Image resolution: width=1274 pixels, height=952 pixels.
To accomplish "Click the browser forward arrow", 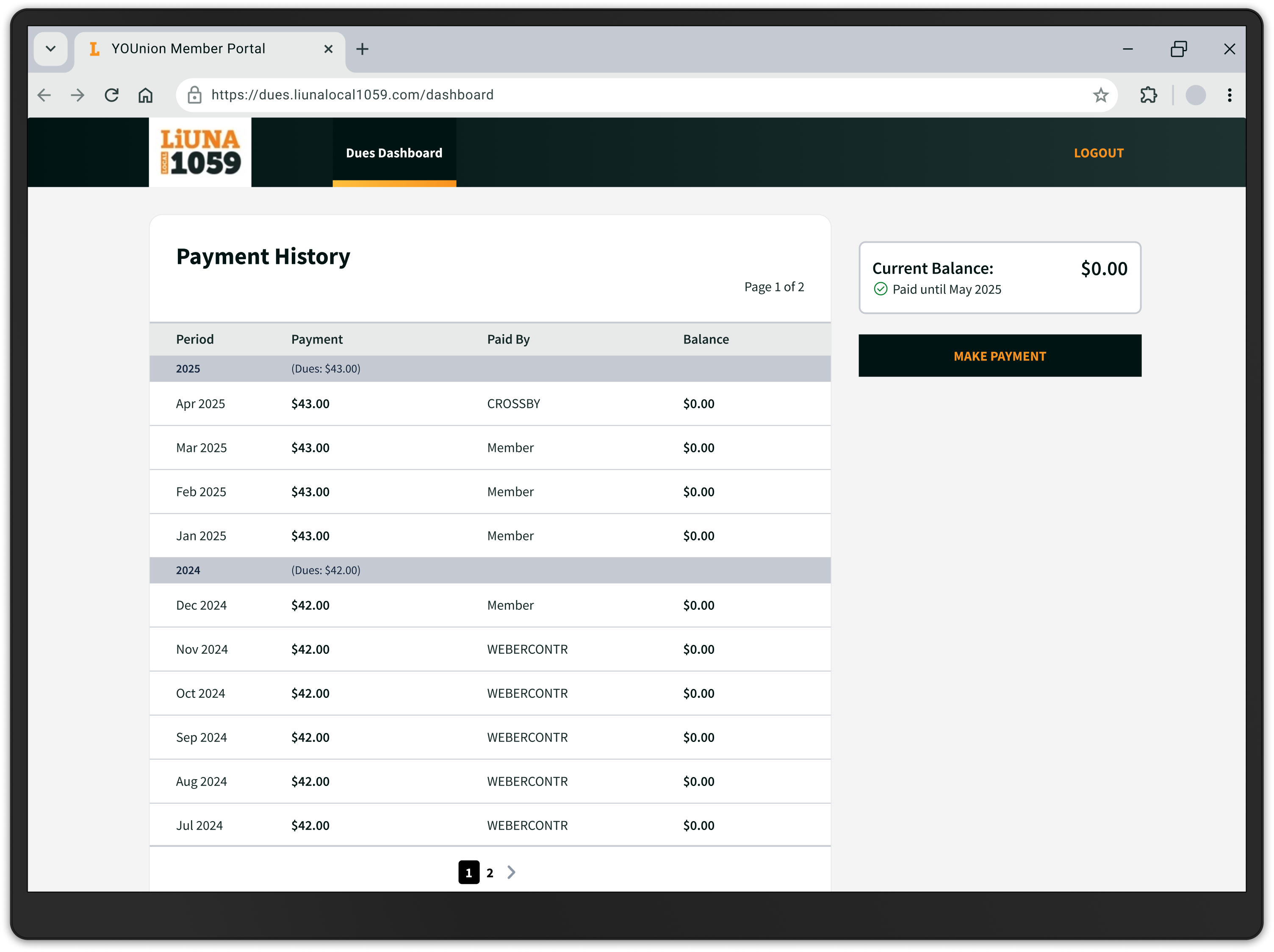I will pyautogui.click(x=77, y=95).
